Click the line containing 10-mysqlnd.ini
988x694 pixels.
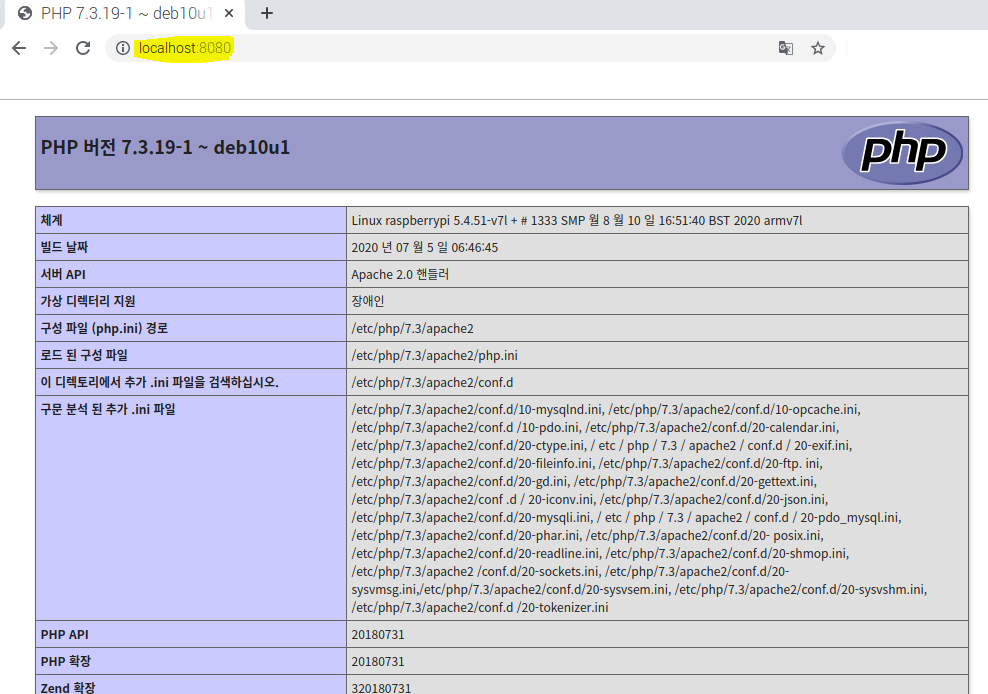(x=606, y=410)
